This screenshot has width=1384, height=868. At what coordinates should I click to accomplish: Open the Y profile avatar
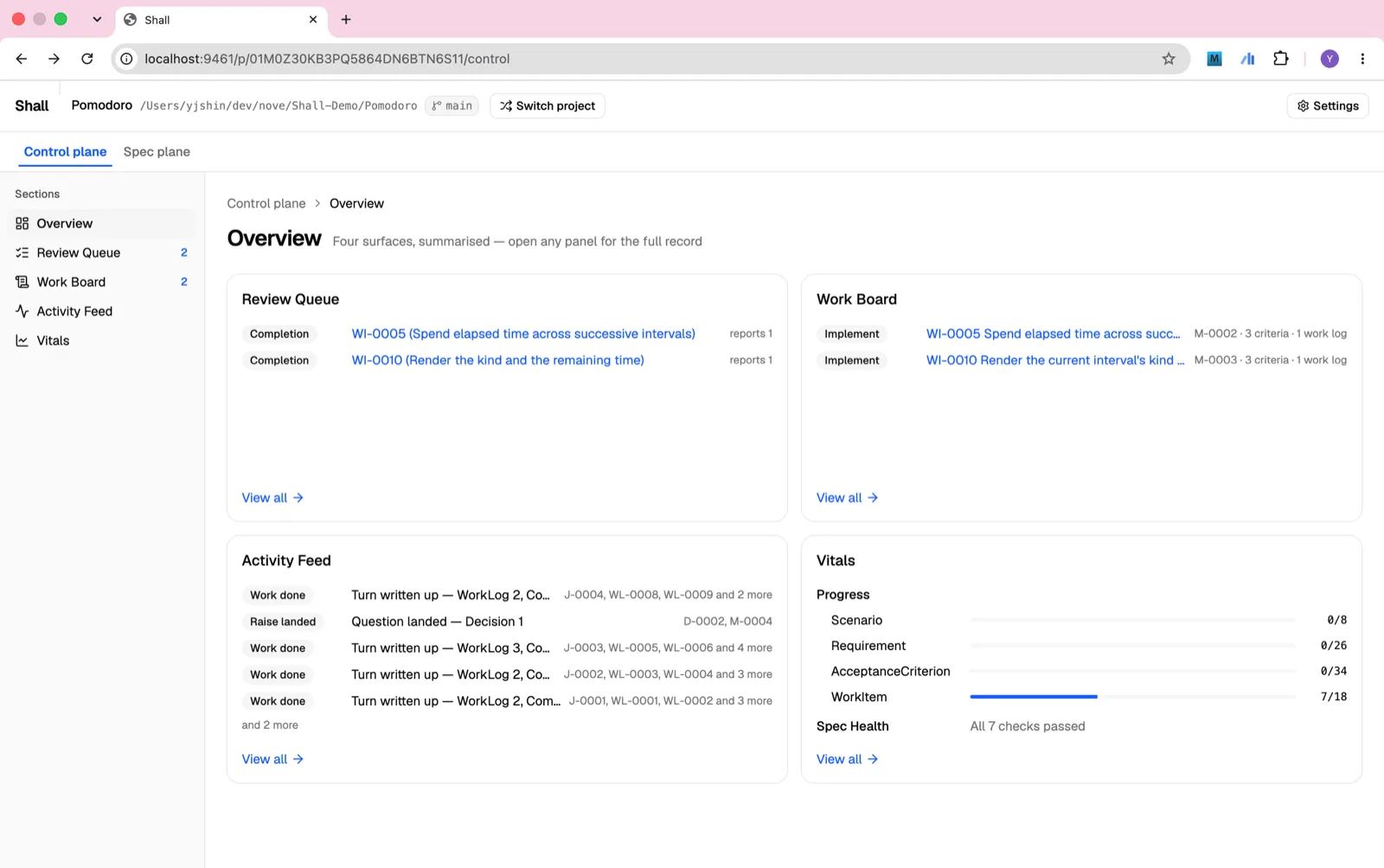(1330, 59)
